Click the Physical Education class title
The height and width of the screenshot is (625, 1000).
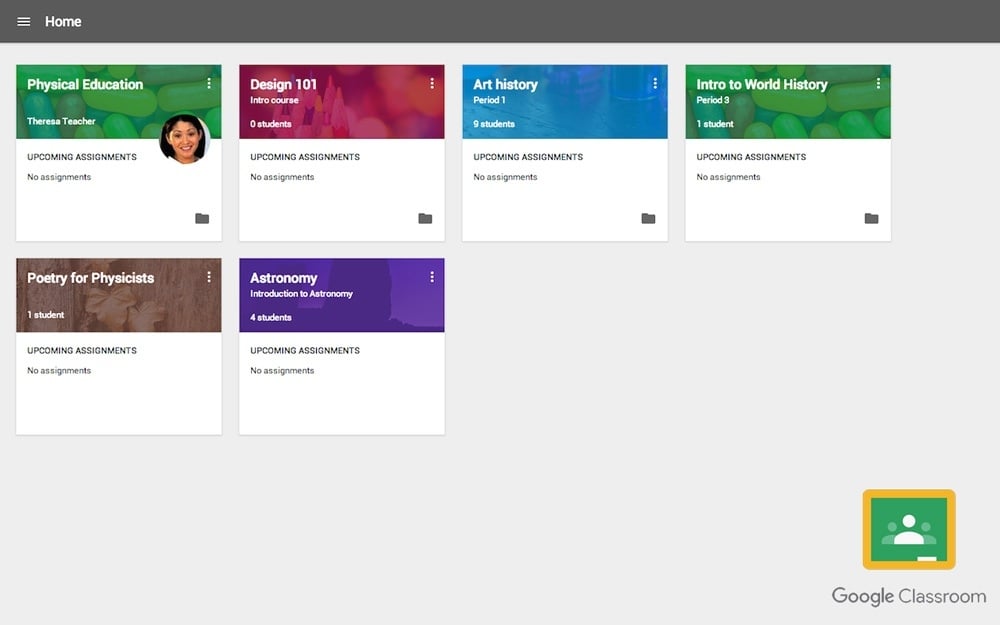point(83,85)
